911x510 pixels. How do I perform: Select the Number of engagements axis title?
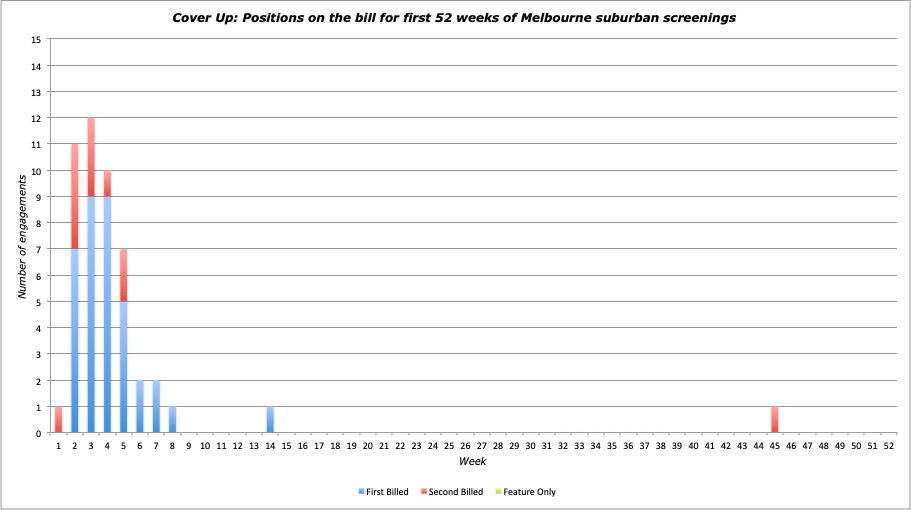[20, 236]
